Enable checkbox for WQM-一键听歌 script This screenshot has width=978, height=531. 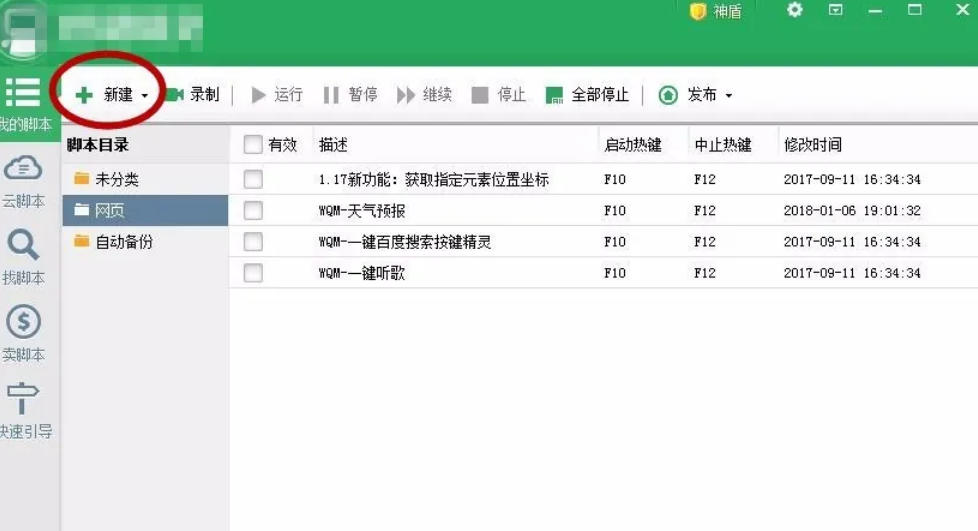click(x=253, y=273)
